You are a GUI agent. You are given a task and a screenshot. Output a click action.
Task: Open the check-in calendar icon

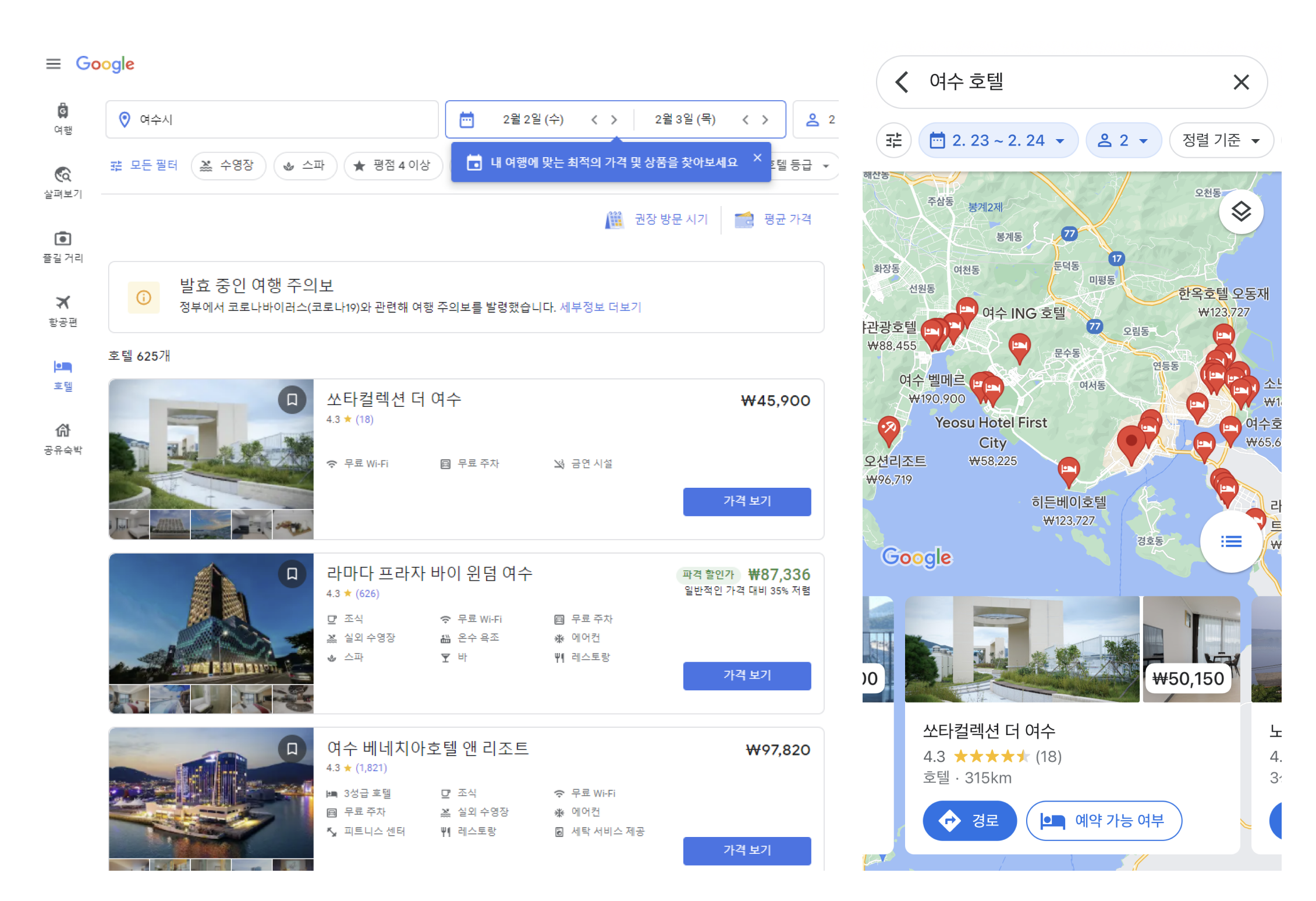[x=467, y=119]
